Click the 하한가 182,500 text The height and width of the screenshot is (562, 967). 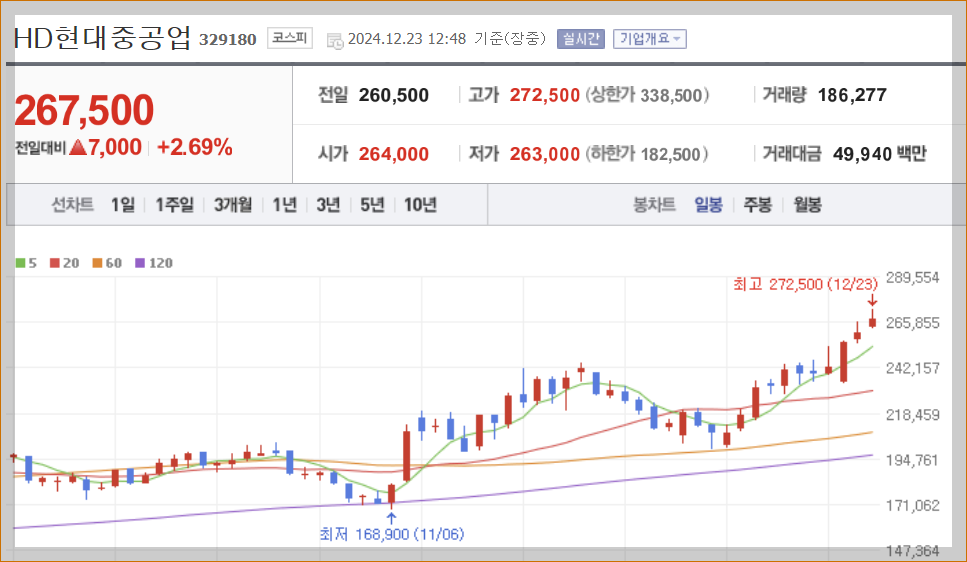click(646, 154)
